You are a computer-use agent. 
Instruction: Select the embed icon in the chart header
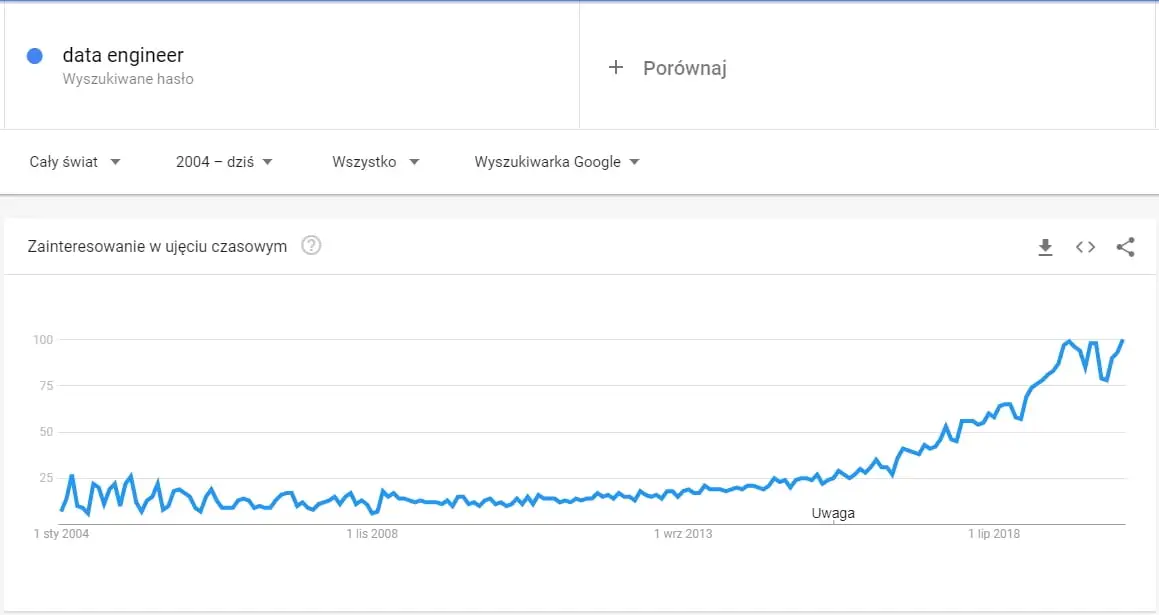pos(1085,247)
